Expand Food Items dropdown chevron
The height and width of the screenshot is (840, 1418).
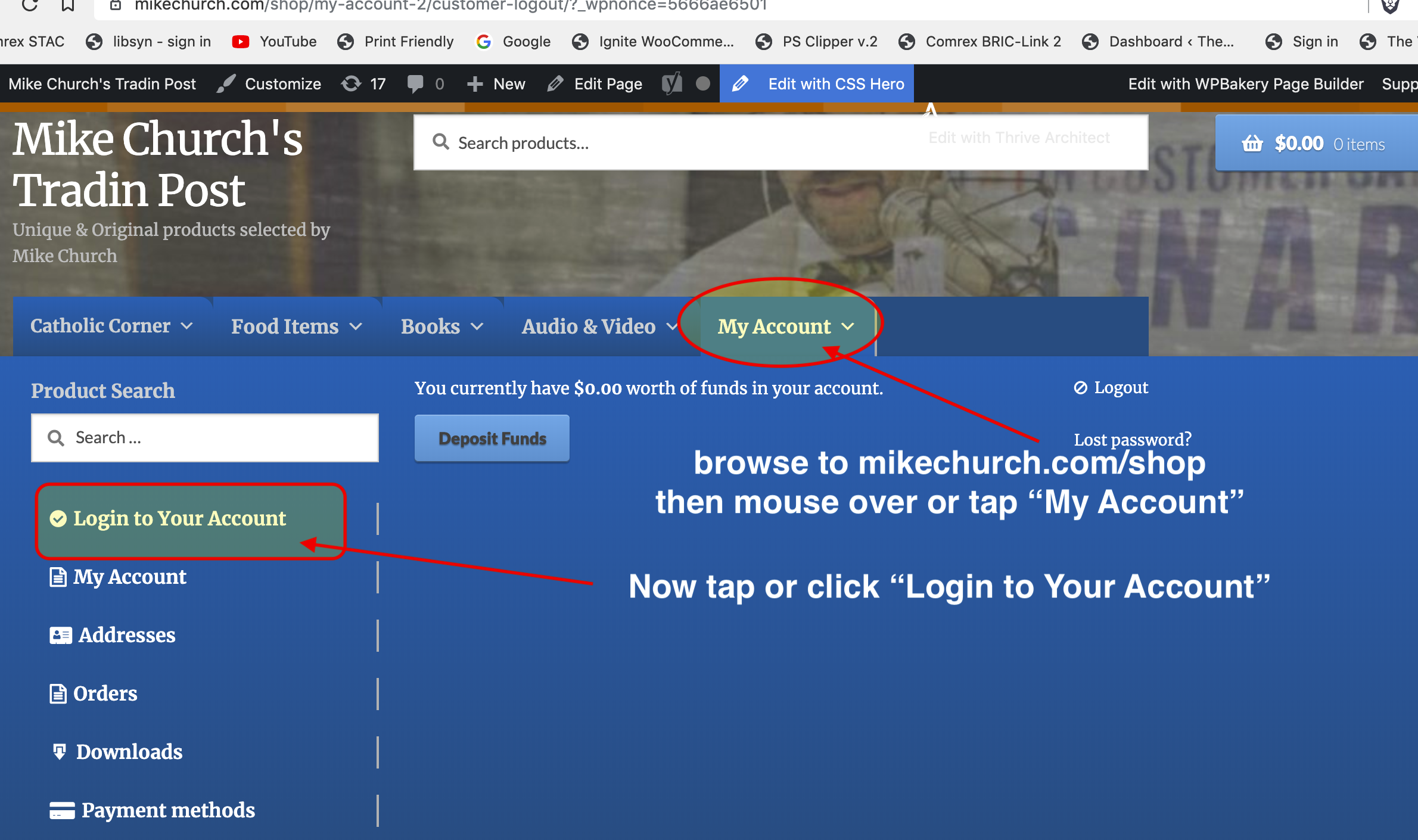point(356,326)
